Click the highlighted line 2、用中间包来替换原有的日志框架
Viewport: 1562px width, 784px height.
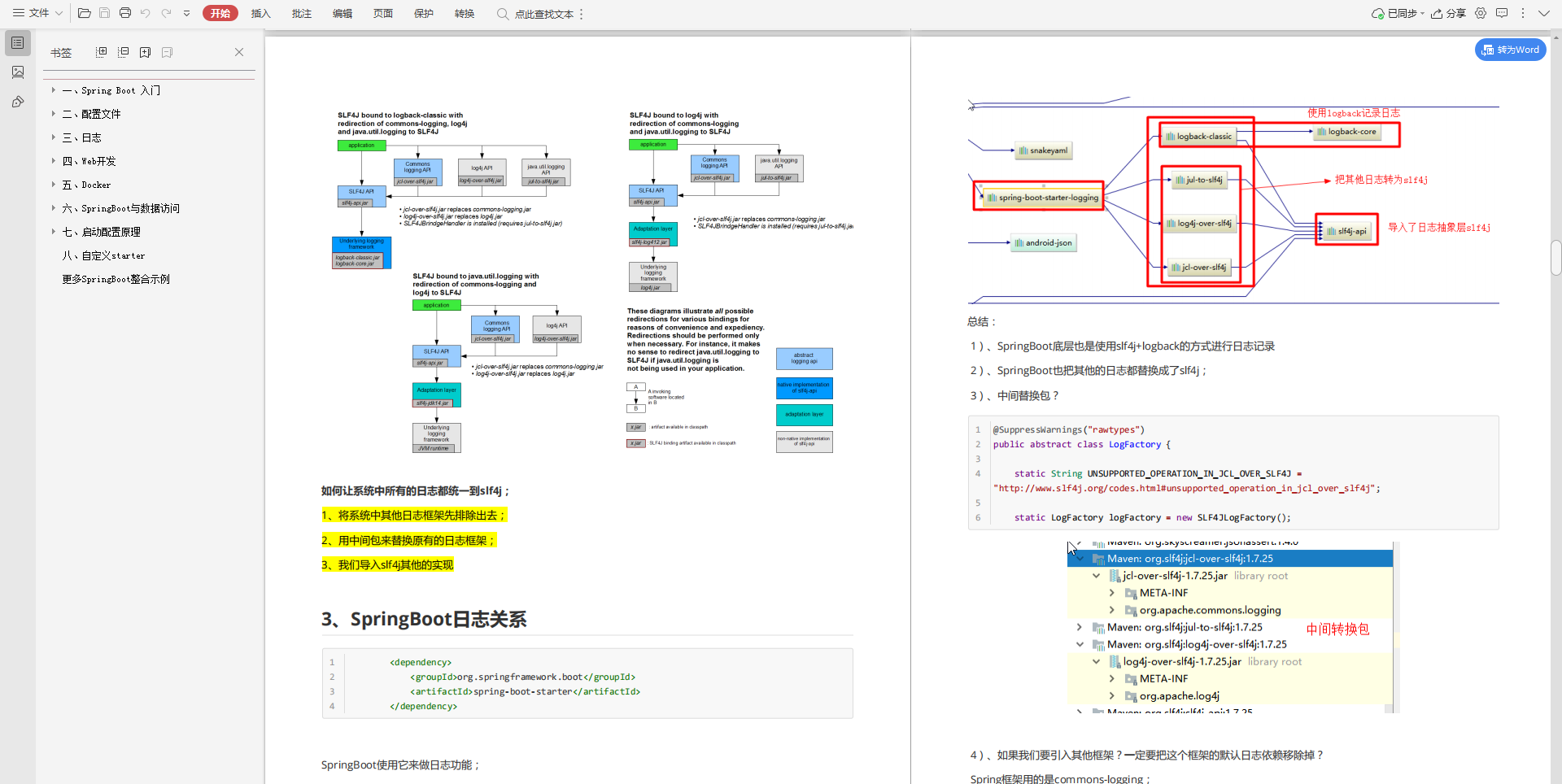click(x=408, y=540)
